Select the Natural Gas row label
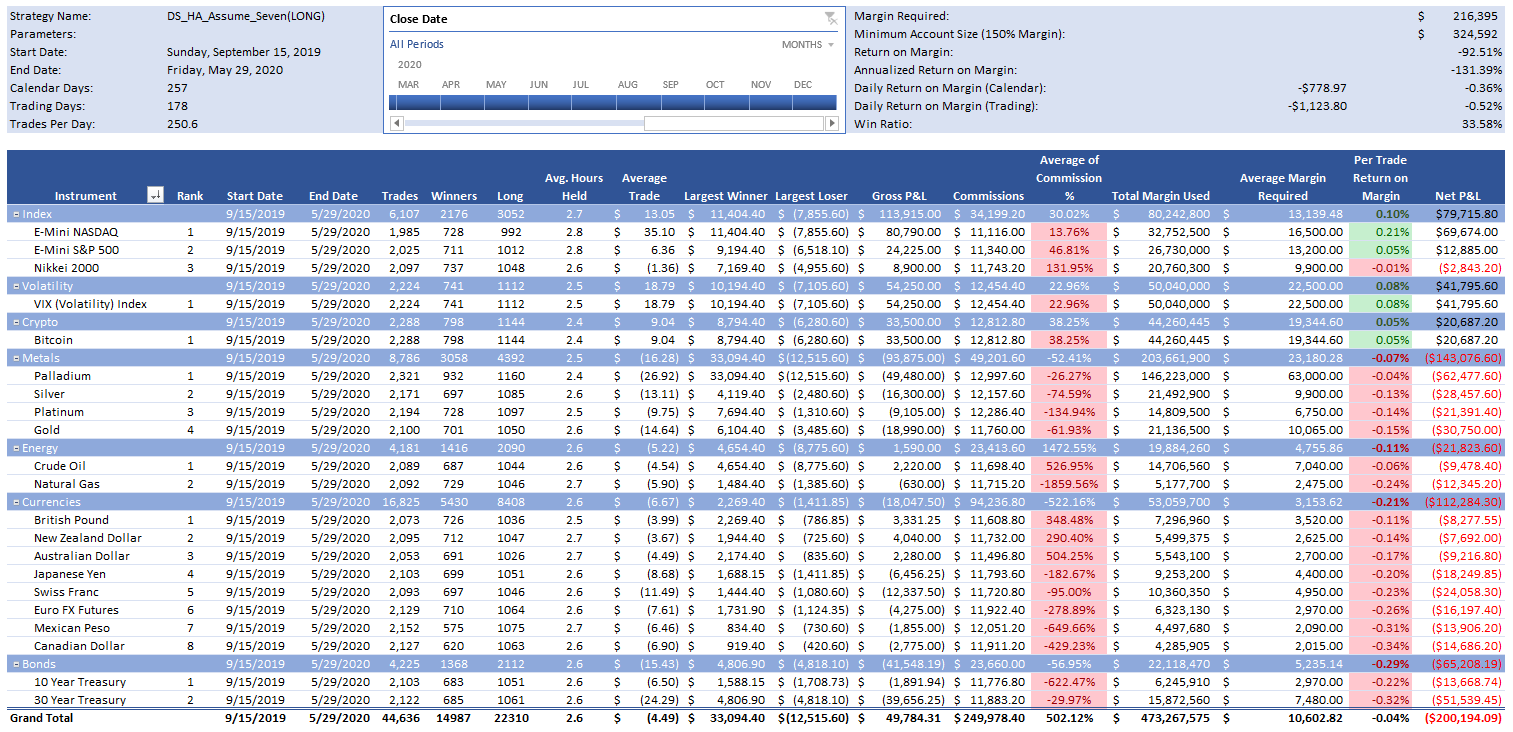1513x732 pixels. click(x=68, y=484)
